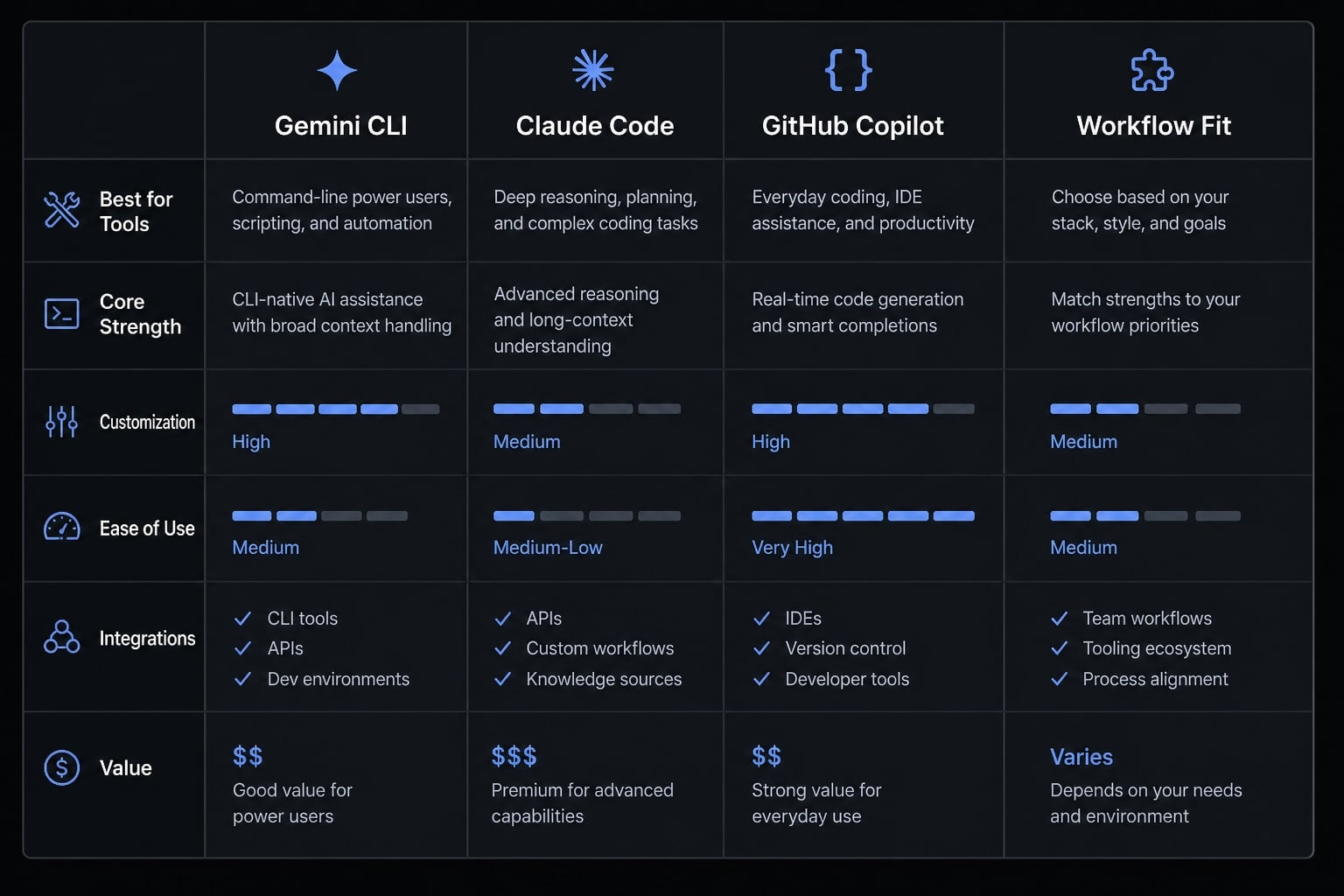Click Gemini CLI's Ease of Use rating bar

[x=320, y=515]
